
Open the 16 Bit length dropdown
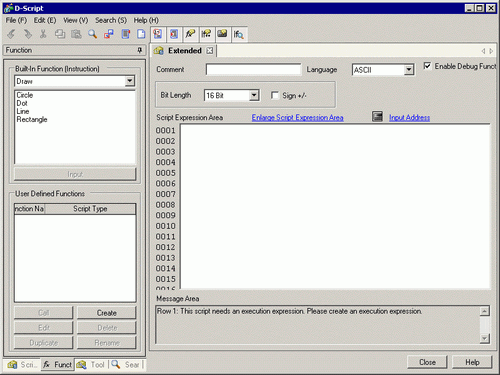pyautogui.click(x=254, y=95)
